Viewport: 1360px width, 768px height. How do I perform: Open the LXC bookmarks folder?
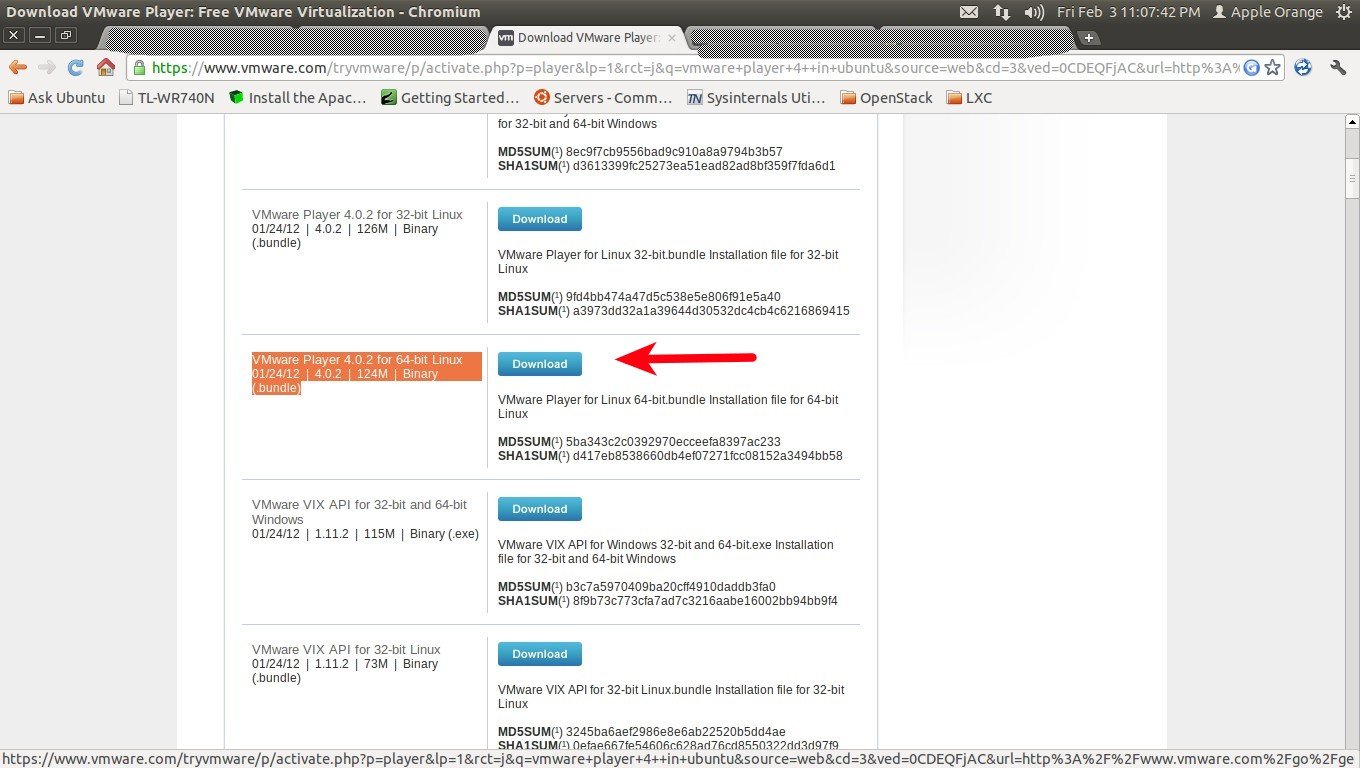pyautogui.click(x=968, y=97)
